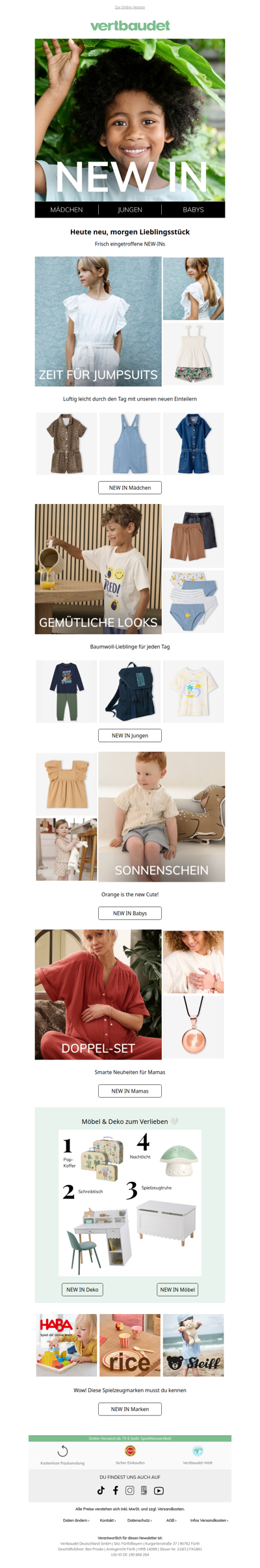Select the MÄDCHEN tab in banner
Viewport: 260px width, 1568px height.
click(66, 210)
